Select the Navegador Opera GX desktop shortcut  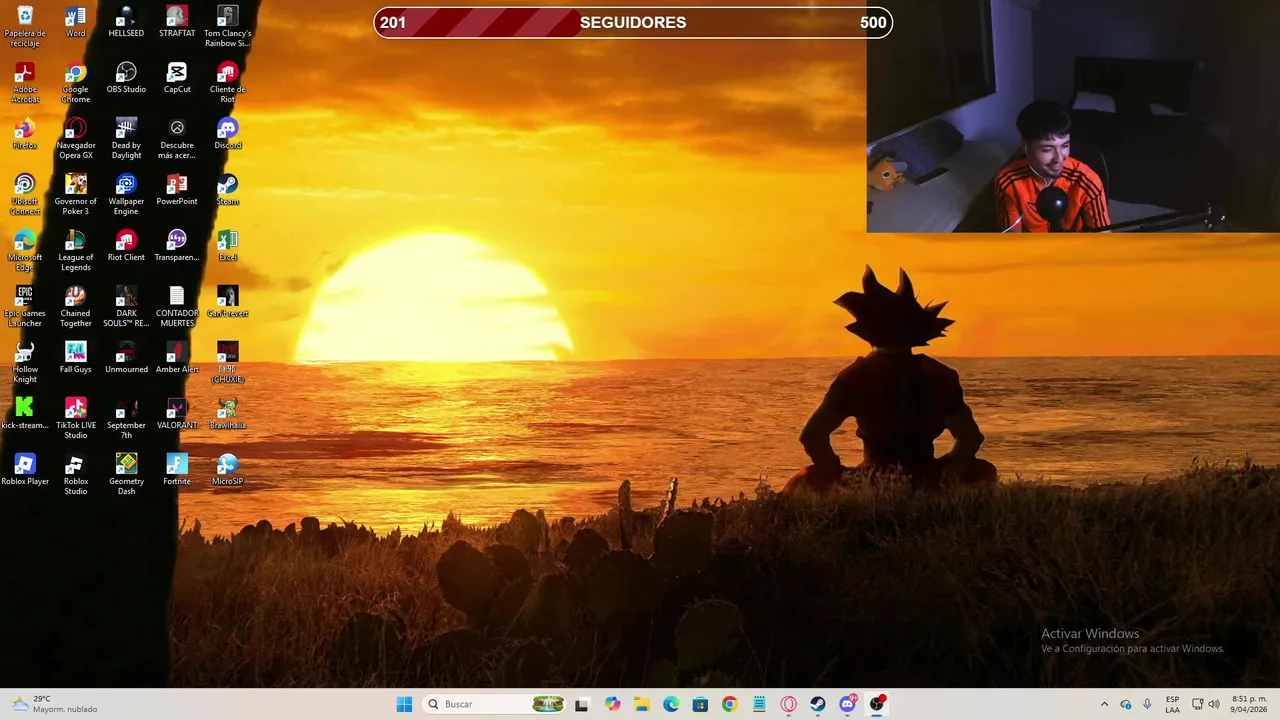(x=76, y=139)
